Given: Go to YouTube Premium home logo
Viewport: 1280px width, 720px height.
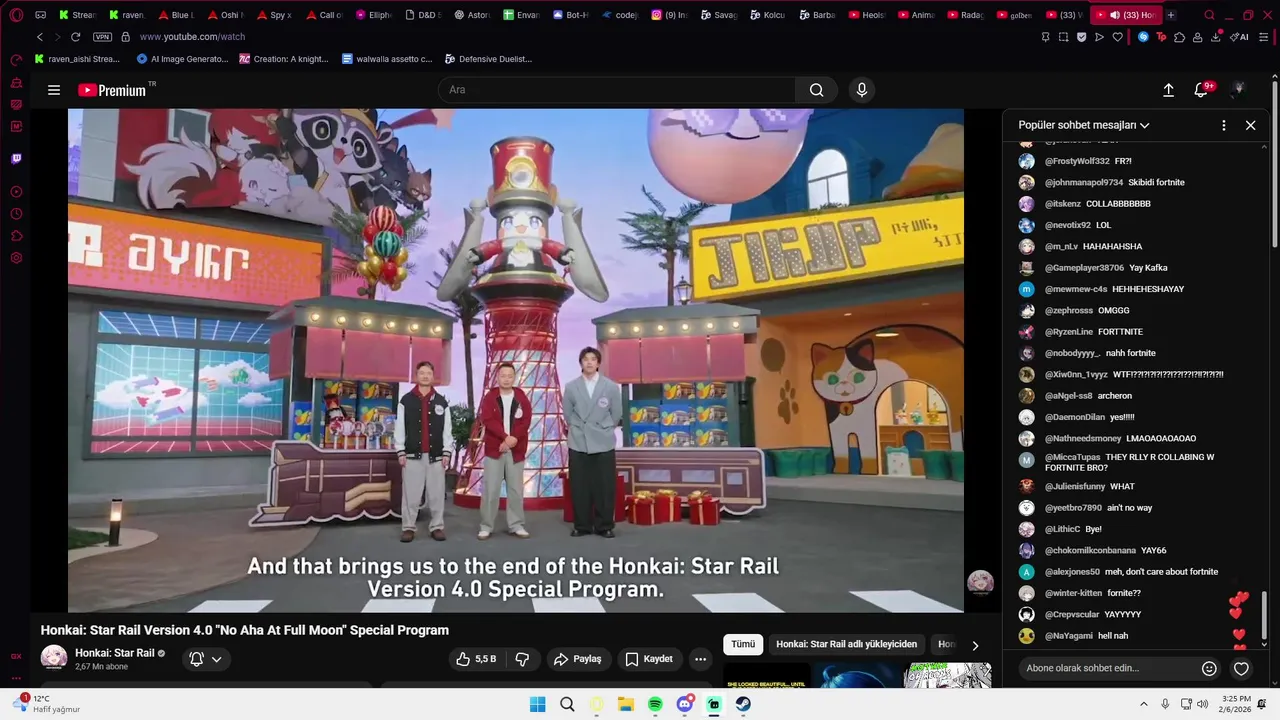Looking at the screenshot, I should pyautogui.click(x=112, y=90).
